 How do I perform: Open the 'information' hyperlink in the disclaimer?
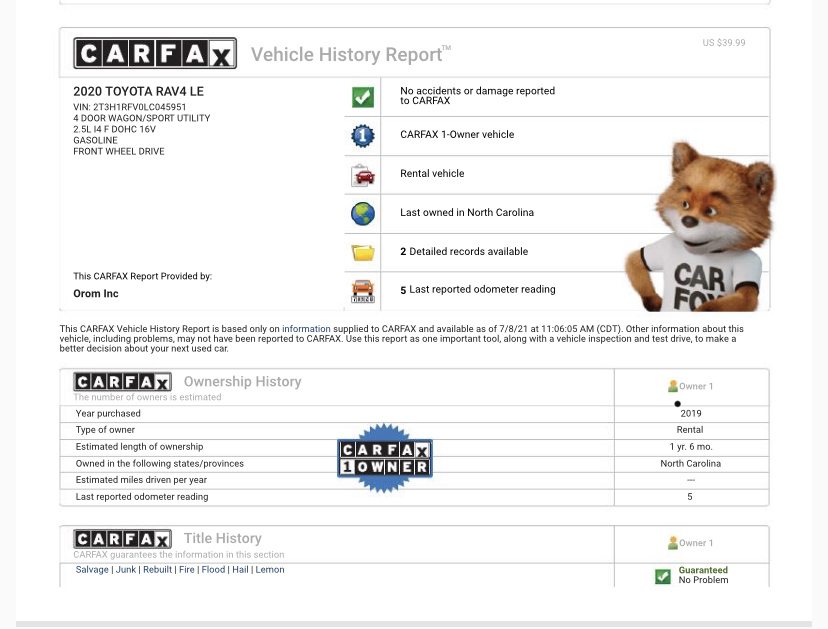[306, 328]
